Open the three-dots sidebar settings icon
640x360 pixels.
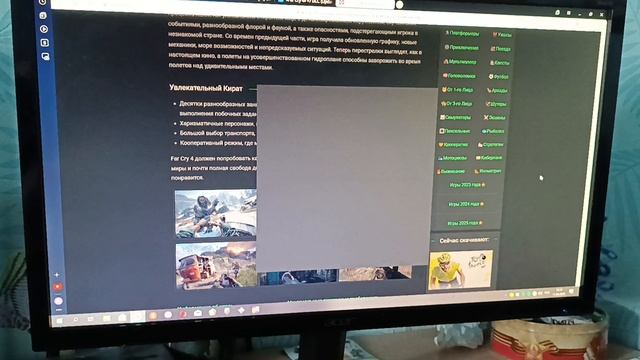59,310
